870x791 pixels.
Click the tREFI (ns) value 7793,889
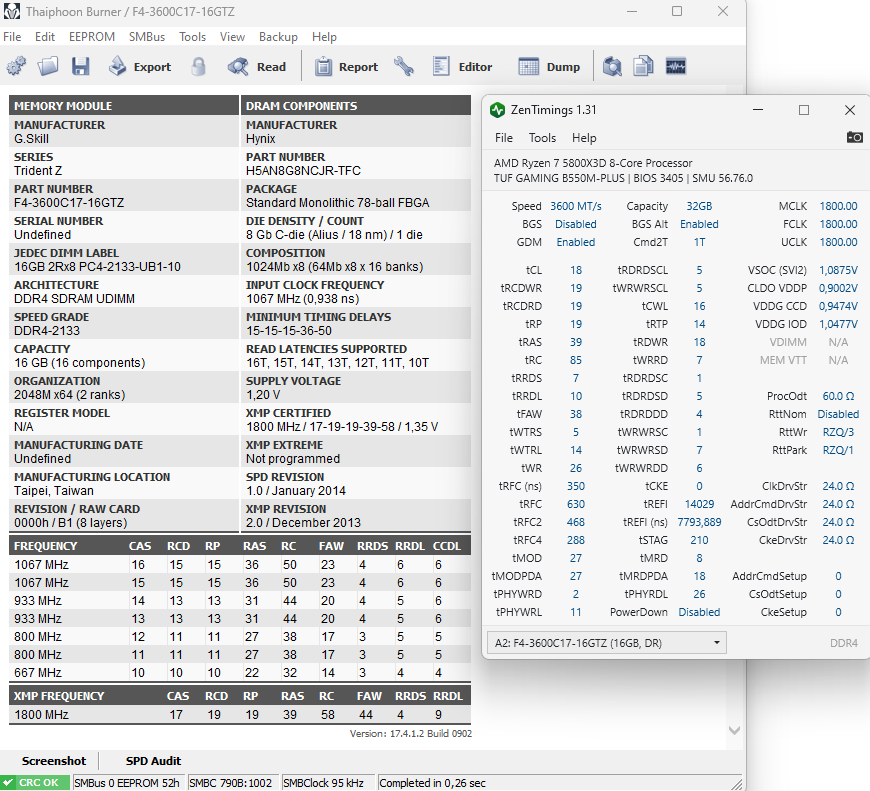point(699,522)
